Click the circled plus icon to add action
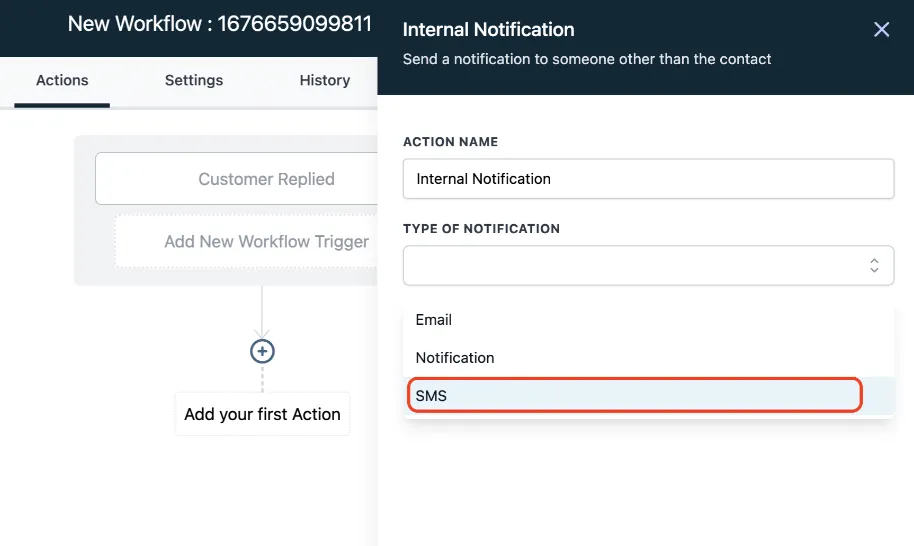The width and height of the screenshot is (914, 546). (x=262, y=351)
